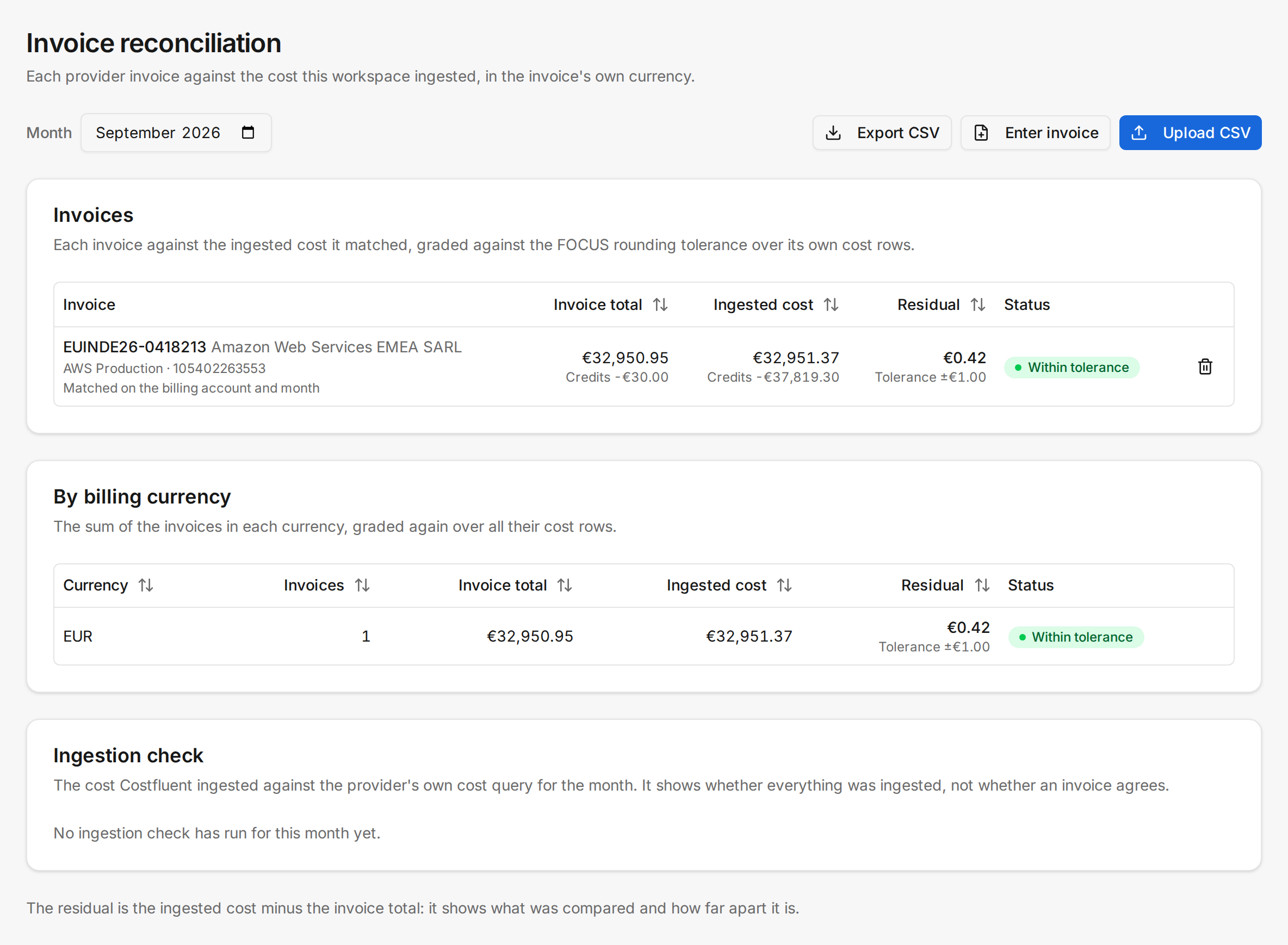Click Ingestion check section heading
The image size is (1288, 945).
[128, 756]
